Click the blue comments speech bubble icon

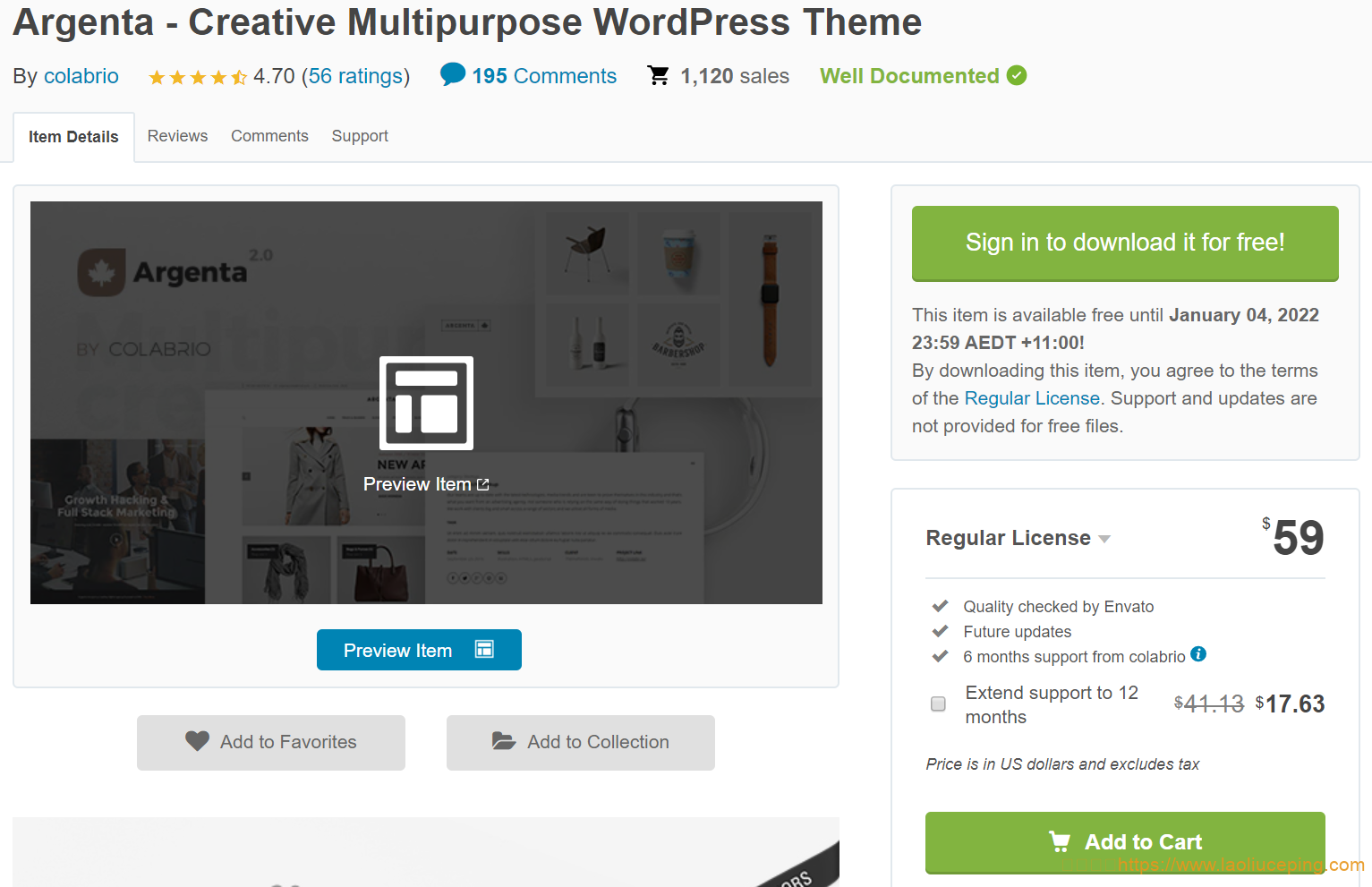453,74
